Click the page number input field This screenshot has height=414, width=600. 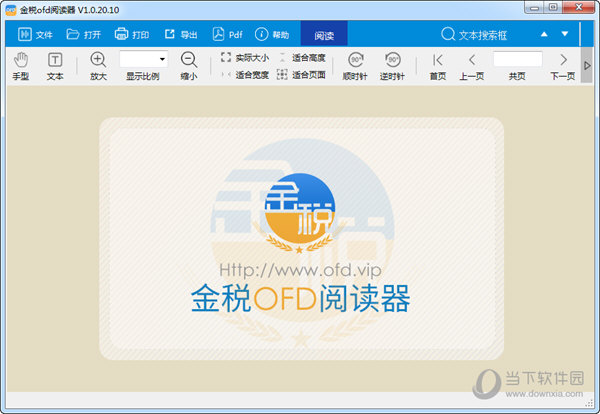(x=518, y=59)
